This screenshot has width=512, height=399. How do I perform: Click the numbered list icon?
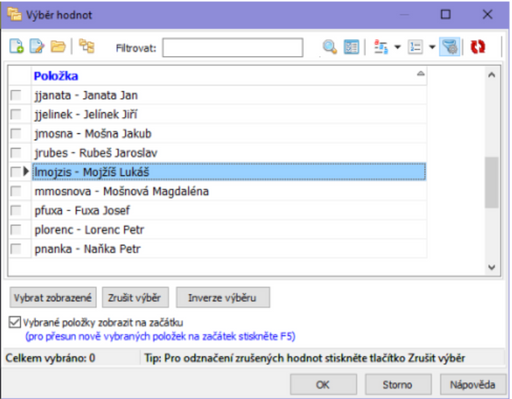415,47
